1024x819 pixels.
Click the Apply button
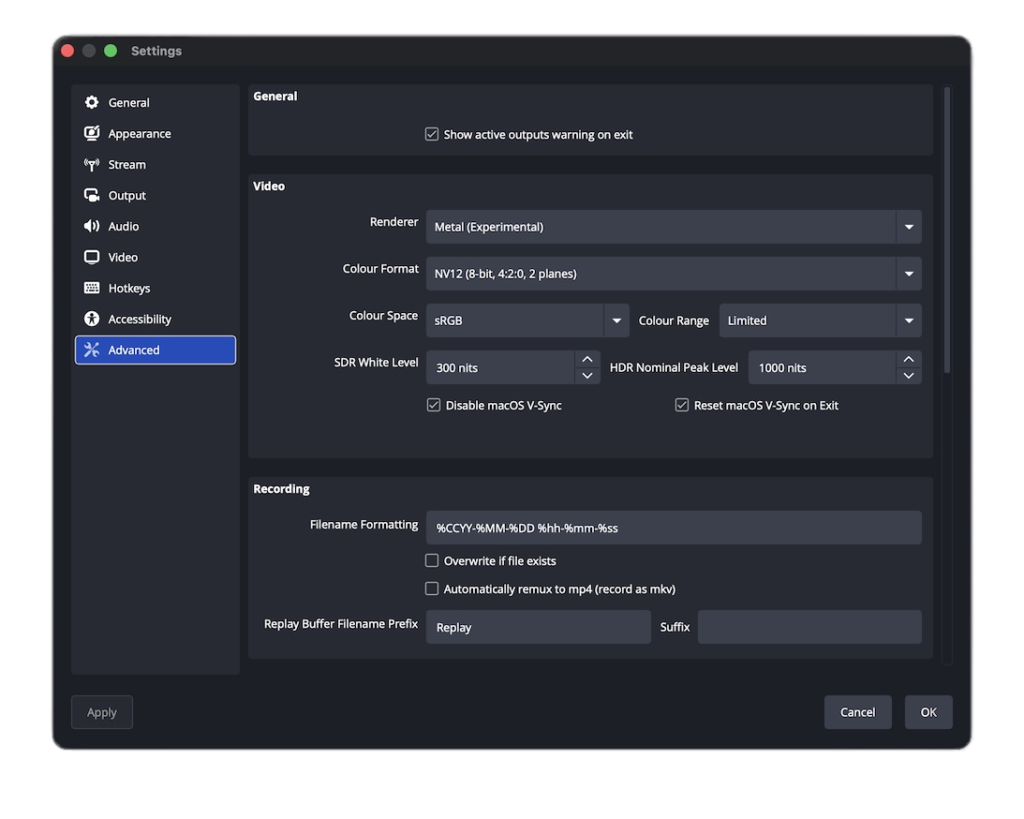pos(102,712)
